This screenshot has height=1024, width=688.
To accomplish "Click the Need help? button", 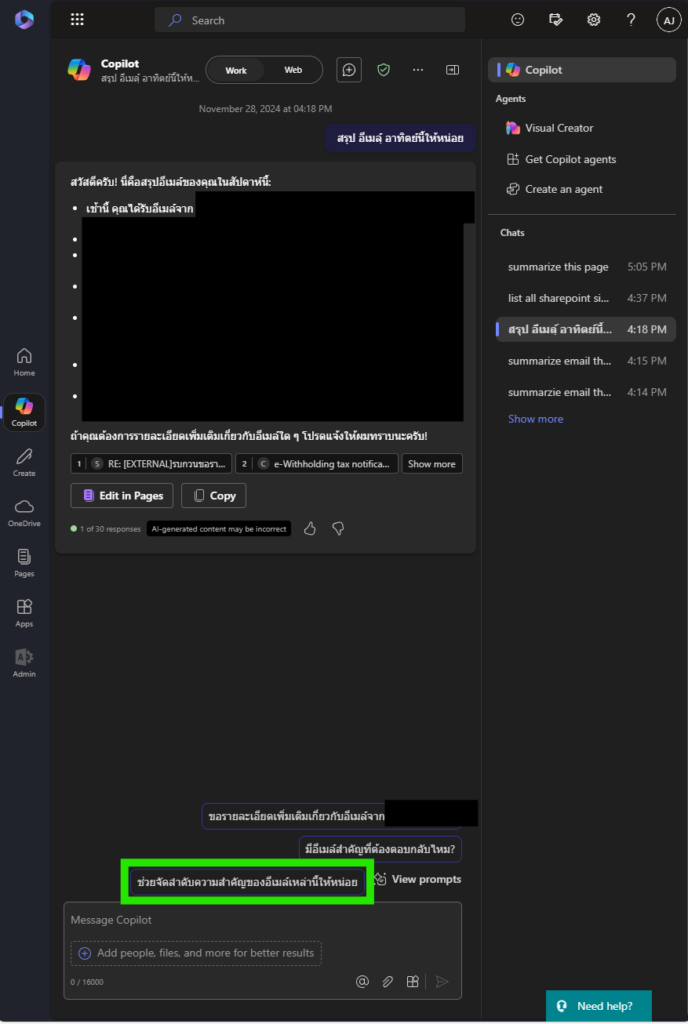I will [599, 1006].
